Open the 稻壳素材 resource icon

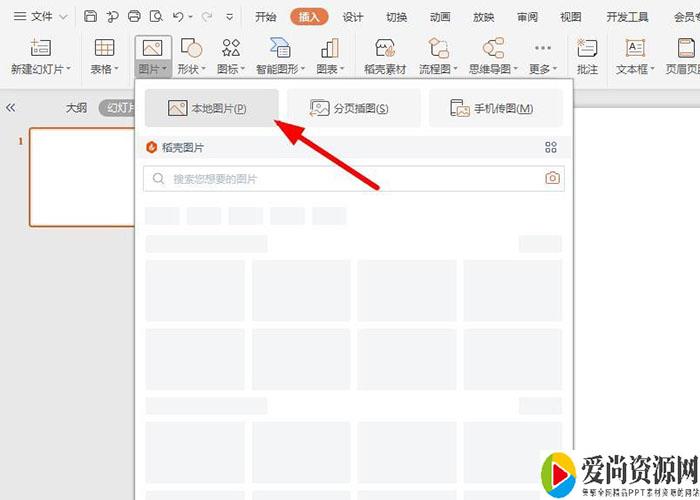[x=383, y=48]
